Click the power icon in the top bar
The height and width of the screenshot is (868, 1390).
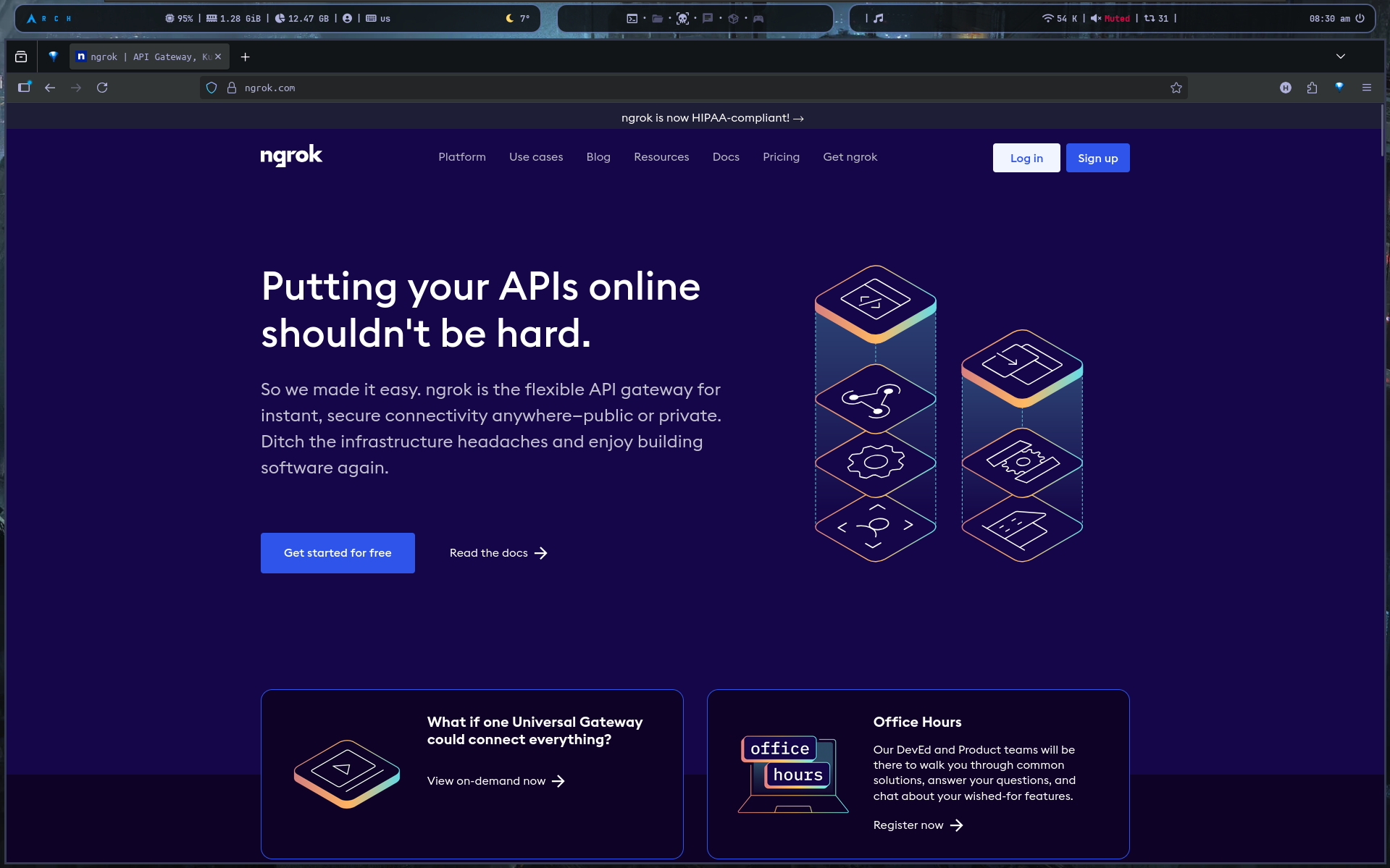pyautogui.click(x=1360, y=18)
